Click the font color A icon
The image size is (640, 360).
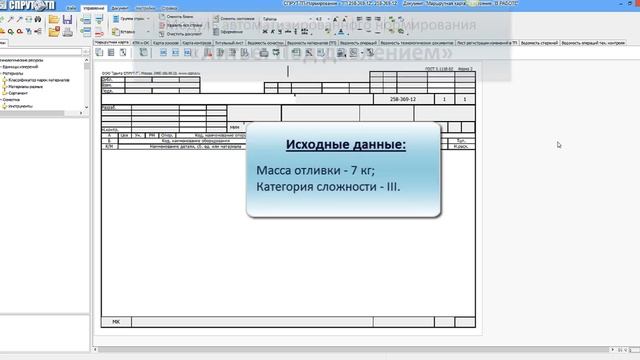point(341,31)
